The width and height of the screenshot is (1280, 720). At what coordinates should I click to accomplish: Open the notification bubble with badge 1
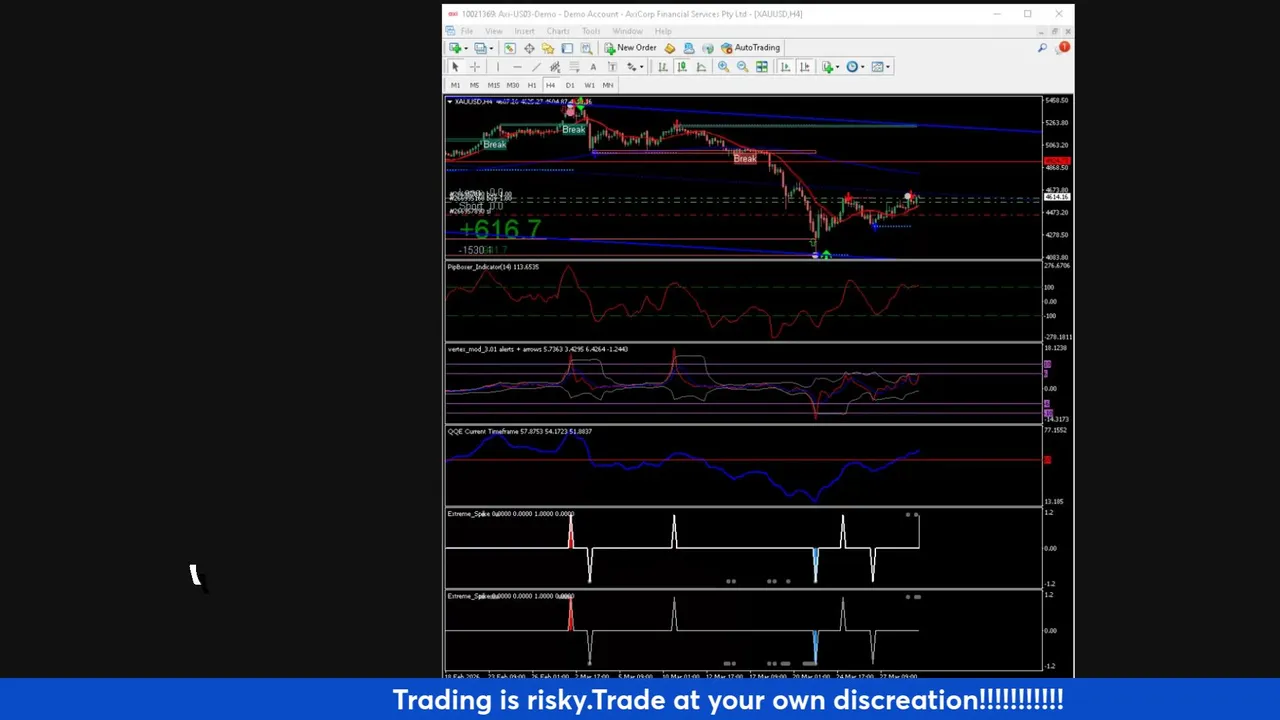click(x=1062, y=48)
